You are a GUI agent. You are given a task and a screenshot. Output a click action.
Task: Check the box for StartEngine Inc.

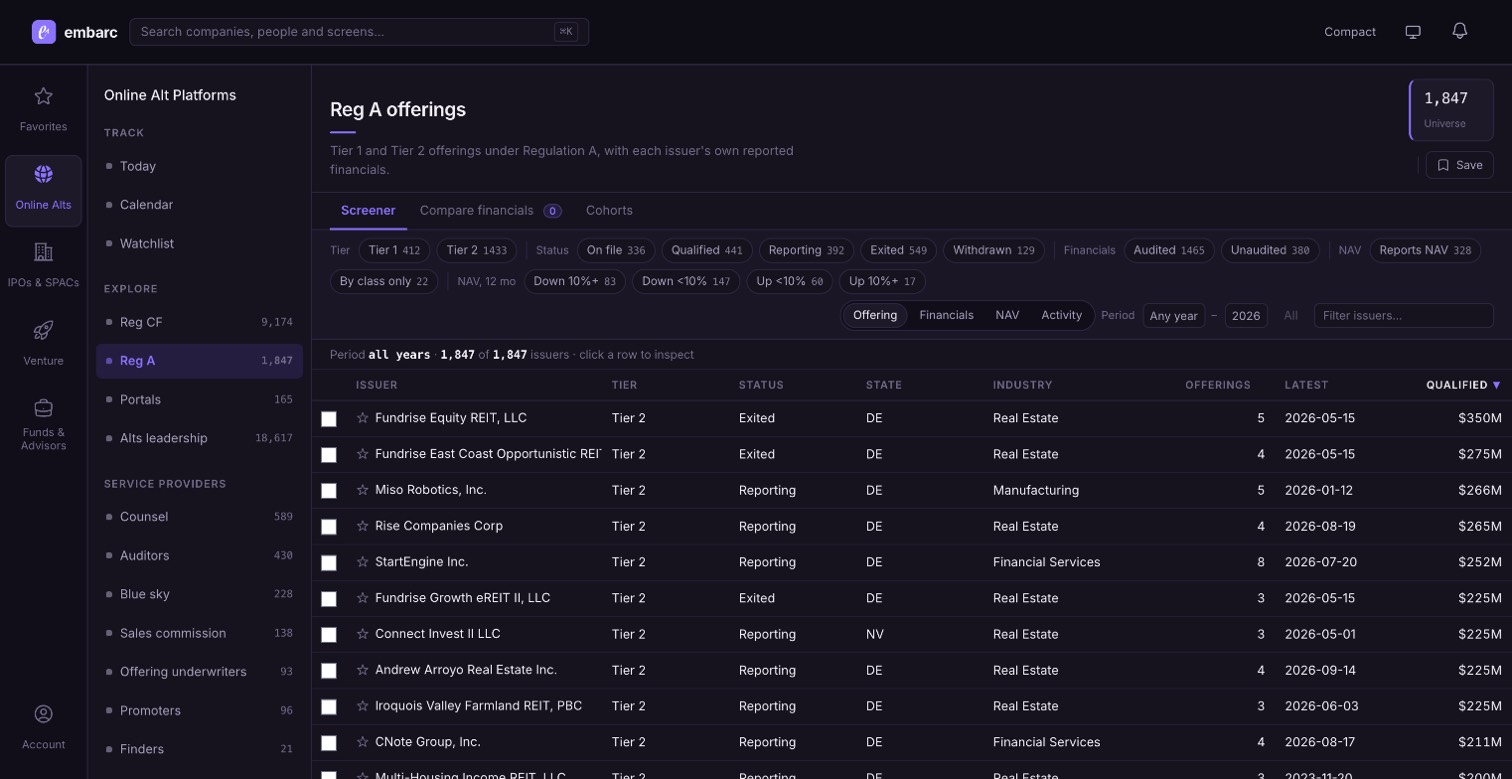coord(329,563)
